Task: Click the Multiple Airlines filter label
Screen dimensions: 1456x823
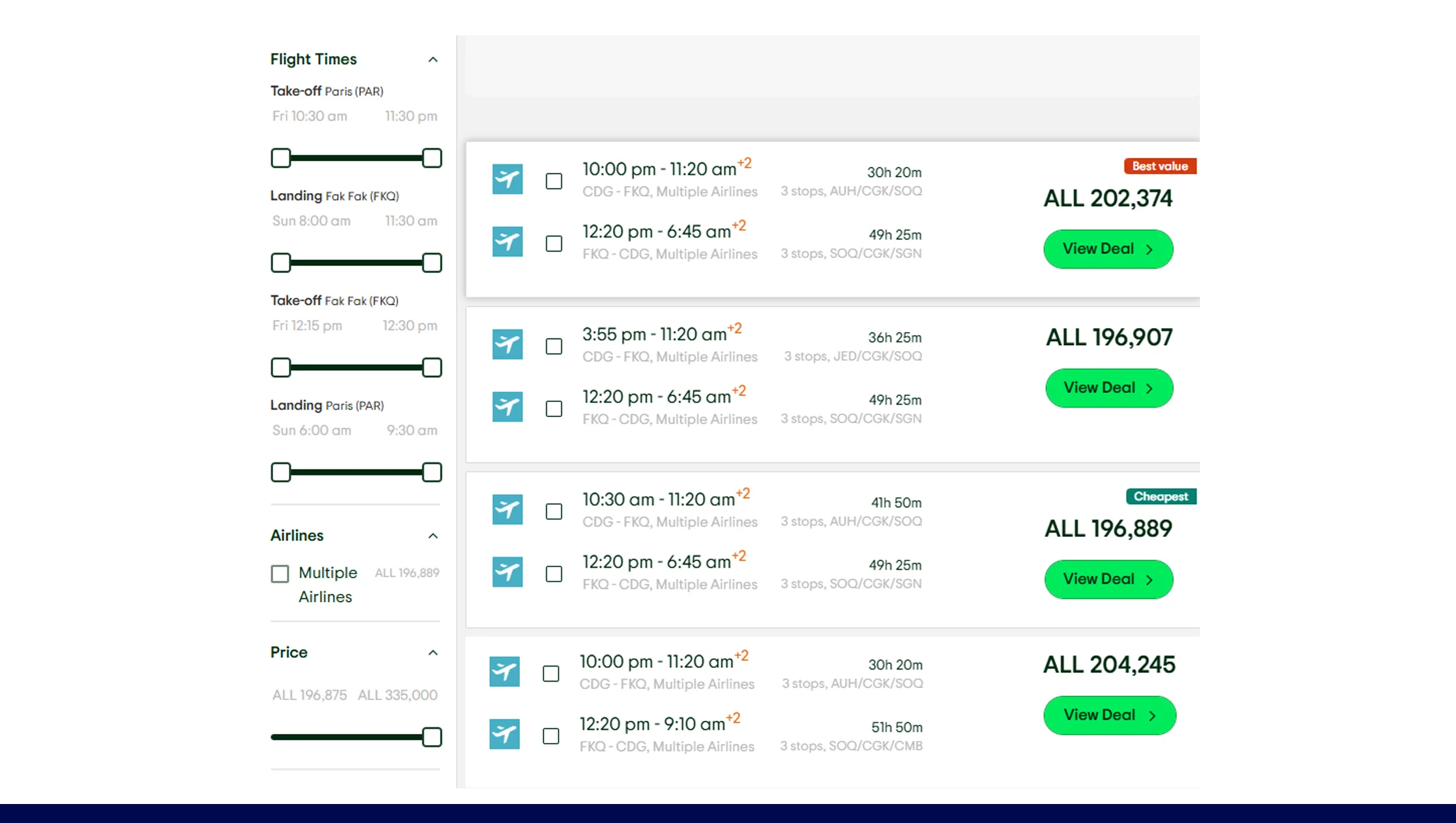Action: [x=328, y=585]
